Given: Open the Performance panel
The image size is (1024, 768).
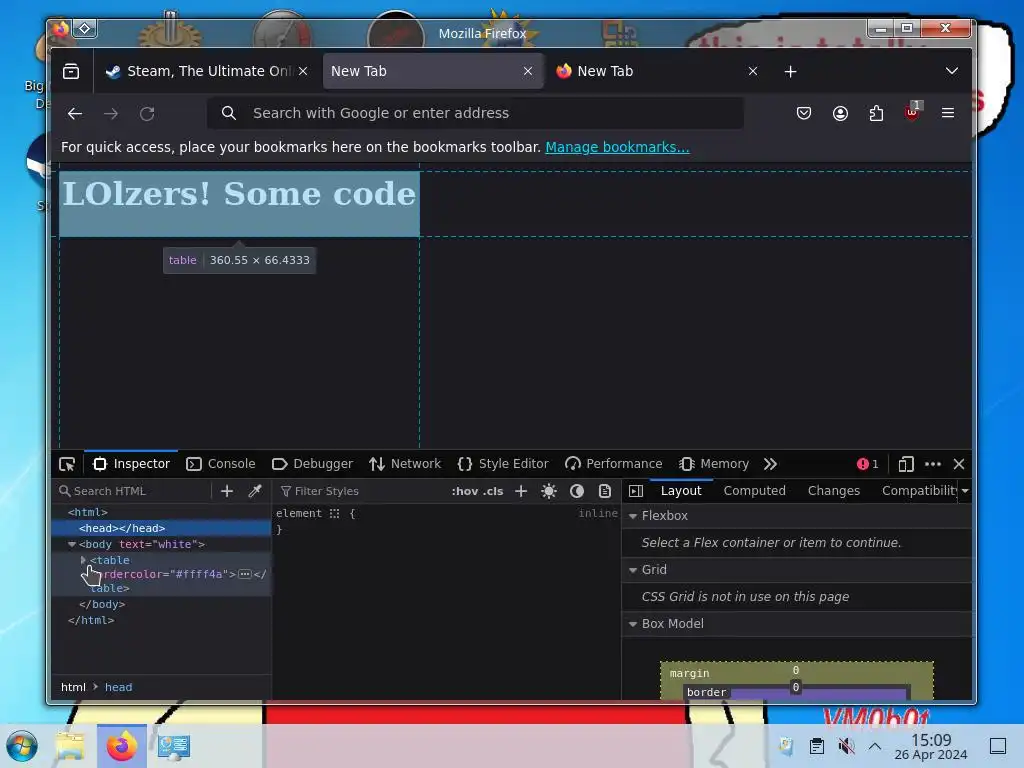Looking at the screenshot, I should (614, 464).
